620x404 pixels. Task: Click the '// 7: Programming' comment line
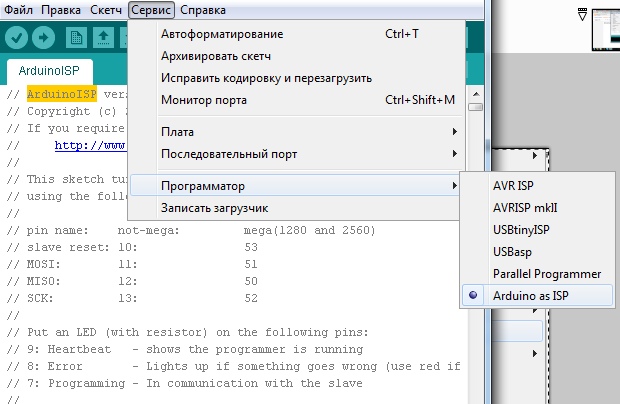(185, 383)
